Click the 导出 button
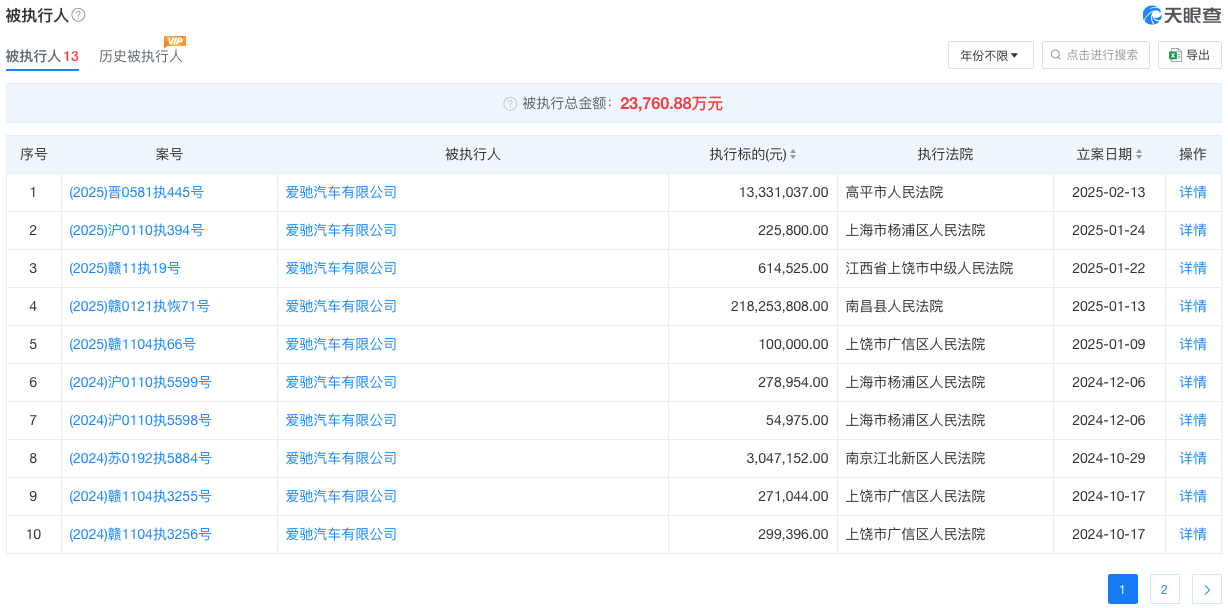 pos(1189,55)
